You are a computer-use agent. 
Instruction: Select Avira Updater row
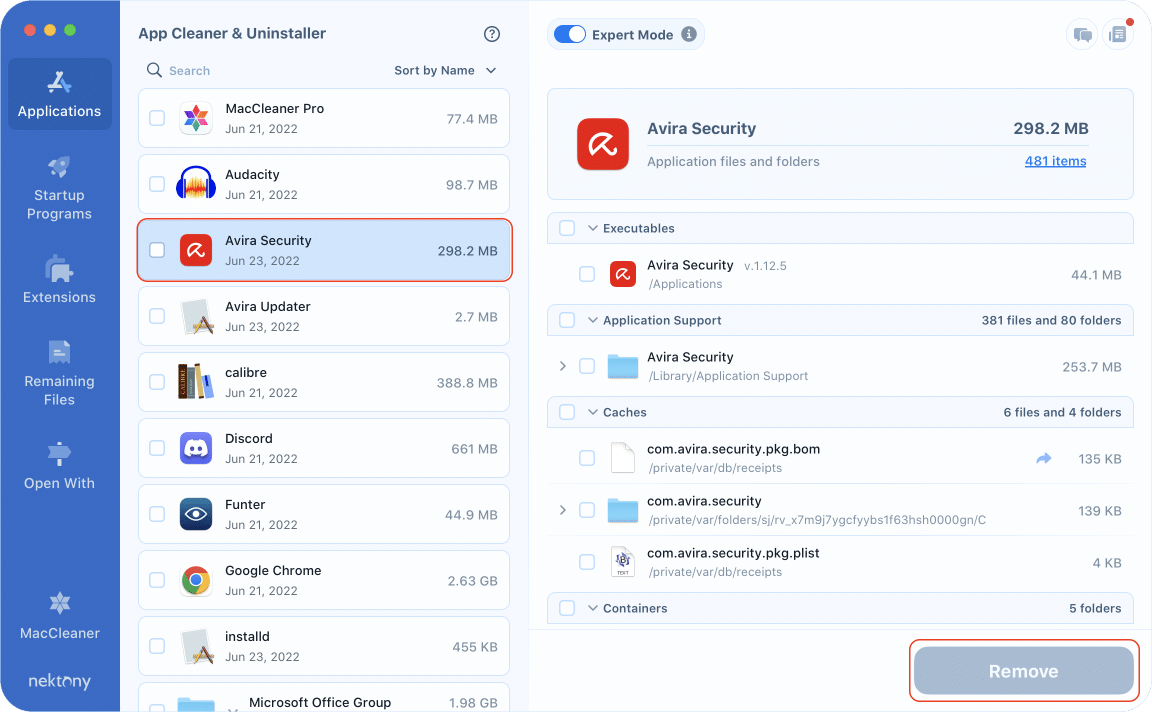tap(324, 316)
